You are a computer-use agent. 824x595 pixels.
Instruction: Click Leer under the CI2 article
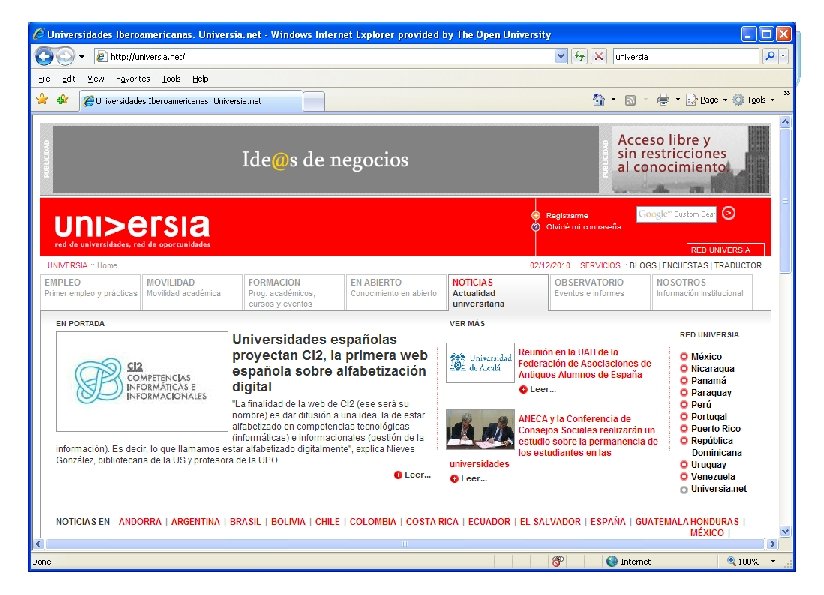coord(413,475)
